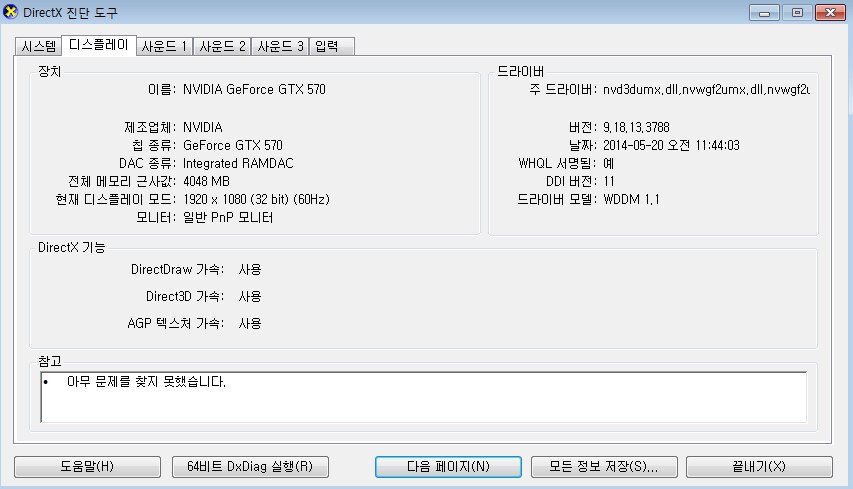This screenshot has width=853, height=489.
Task: Switch to the 시스템 tab
Action: tap(39, 47)
